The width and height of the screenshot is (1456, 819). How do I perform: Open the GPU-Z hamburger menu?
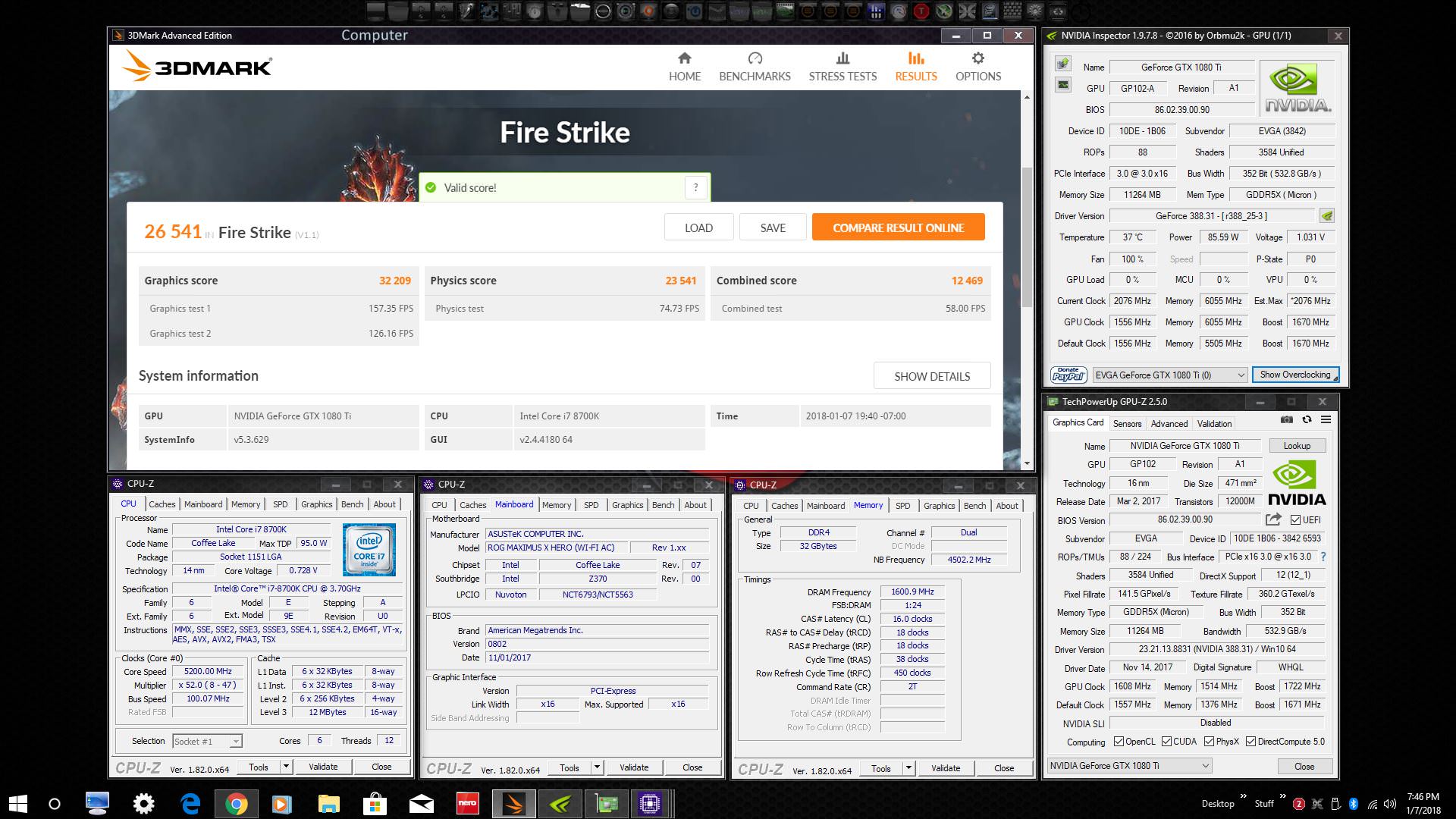click(x=1326, y=419)
